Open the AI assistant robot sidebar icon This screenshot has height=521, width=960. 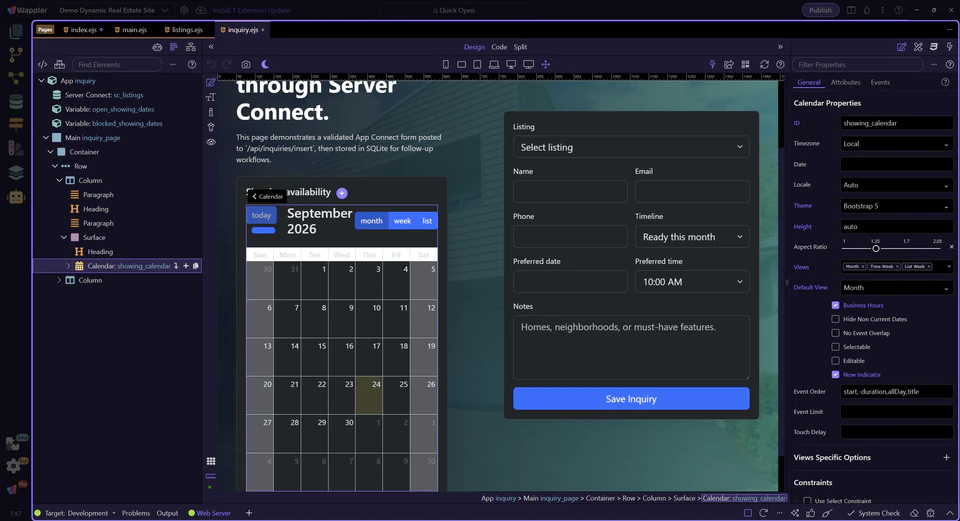(16, 197)
